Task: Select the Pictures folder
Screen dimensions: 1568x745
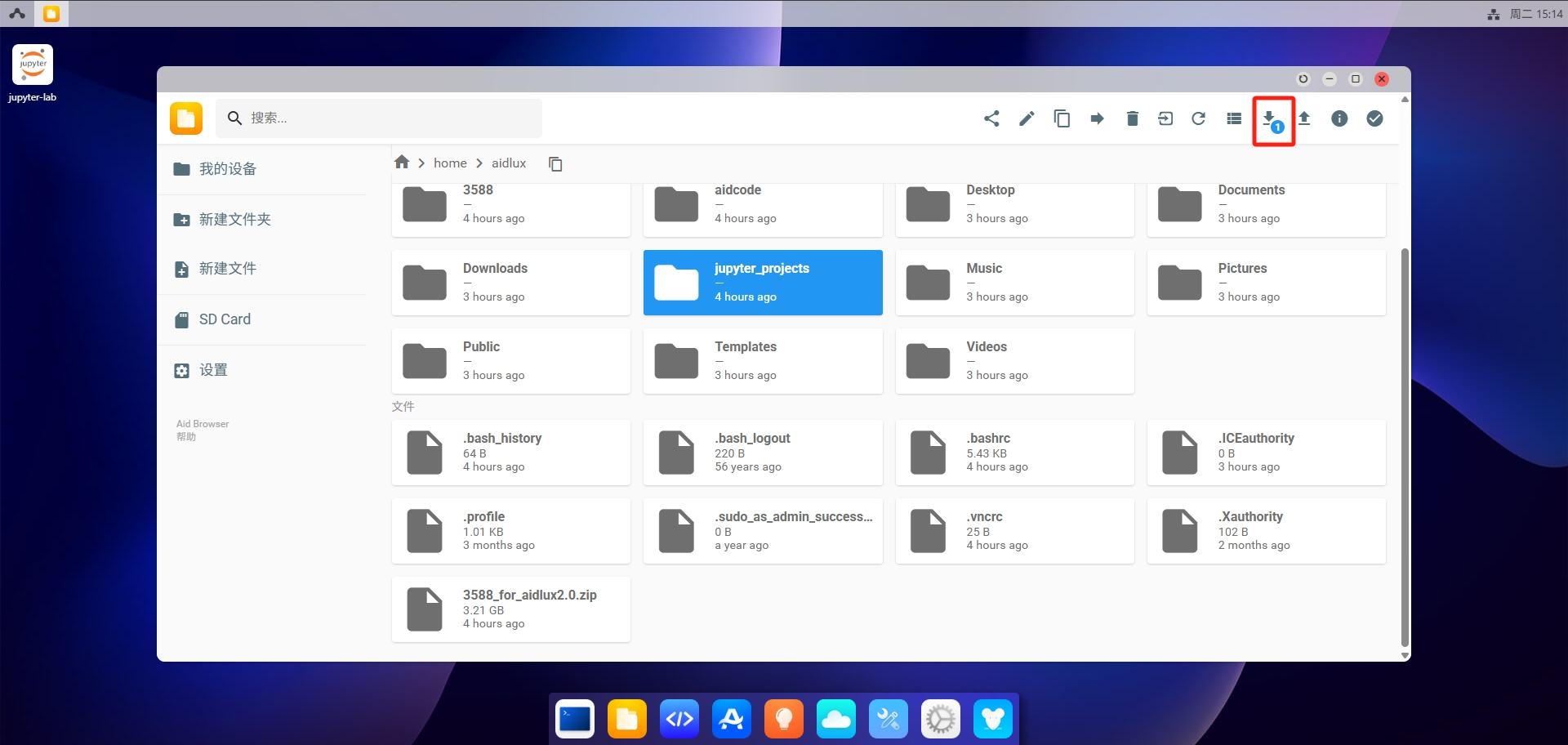Action: point(1267,283)
